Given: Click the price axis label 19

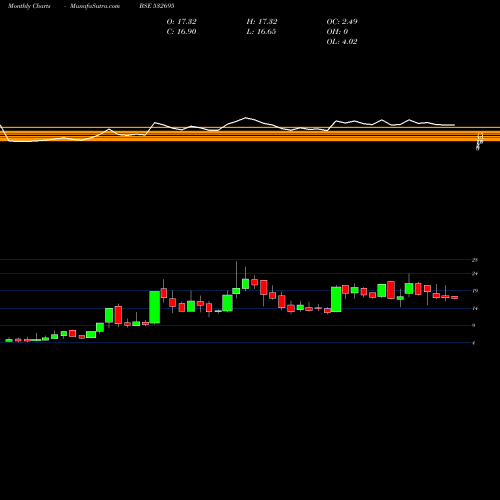Looking at the screenshot, I should pos(475,291).
